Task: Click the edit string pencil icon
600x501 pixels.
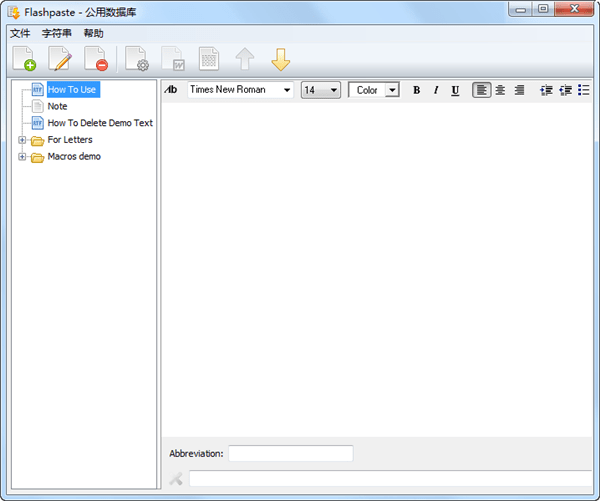Action: coord(61,60)
